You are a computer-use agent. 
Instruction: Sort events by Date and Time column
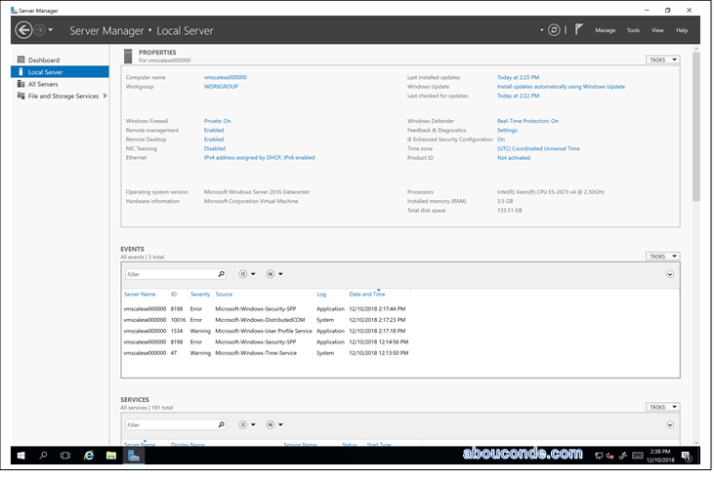367,294
